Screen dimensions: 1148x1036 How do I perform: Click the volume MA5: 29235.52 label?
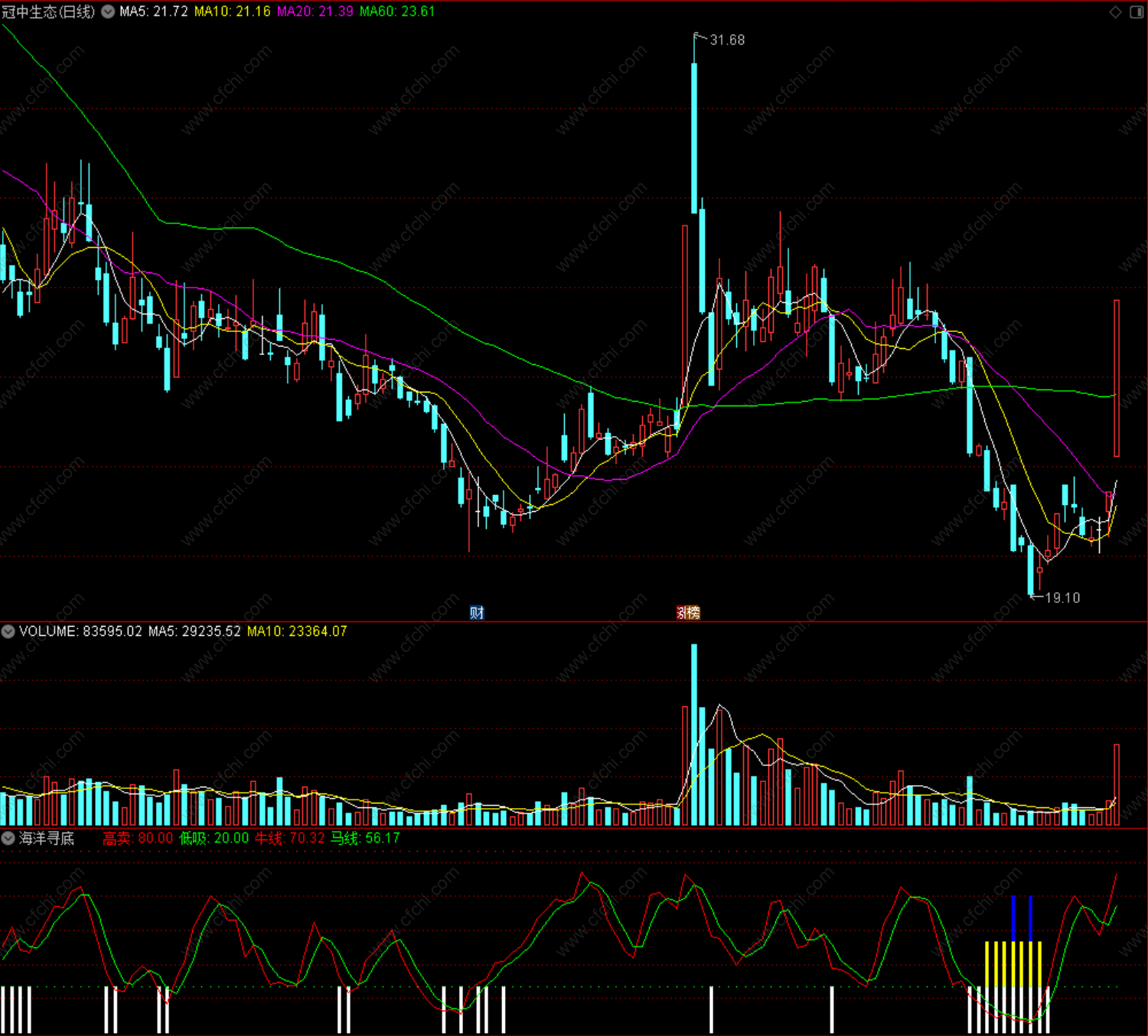pos(194,631)
